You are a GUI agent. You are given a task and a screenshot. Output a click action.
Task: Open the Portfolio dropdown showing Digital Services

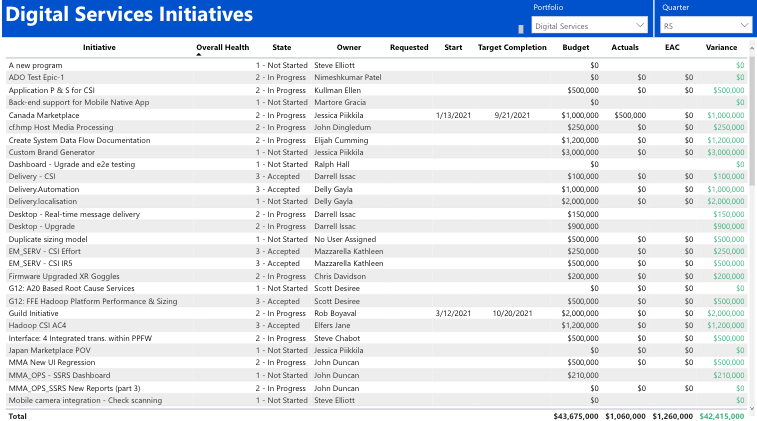[x=589, y=25]
